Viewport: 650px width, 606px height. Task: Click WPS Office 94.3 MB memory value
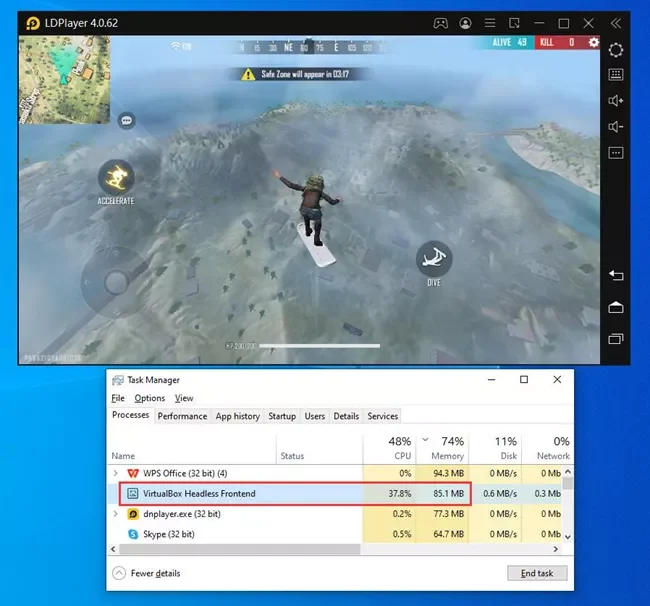(449, 473)
